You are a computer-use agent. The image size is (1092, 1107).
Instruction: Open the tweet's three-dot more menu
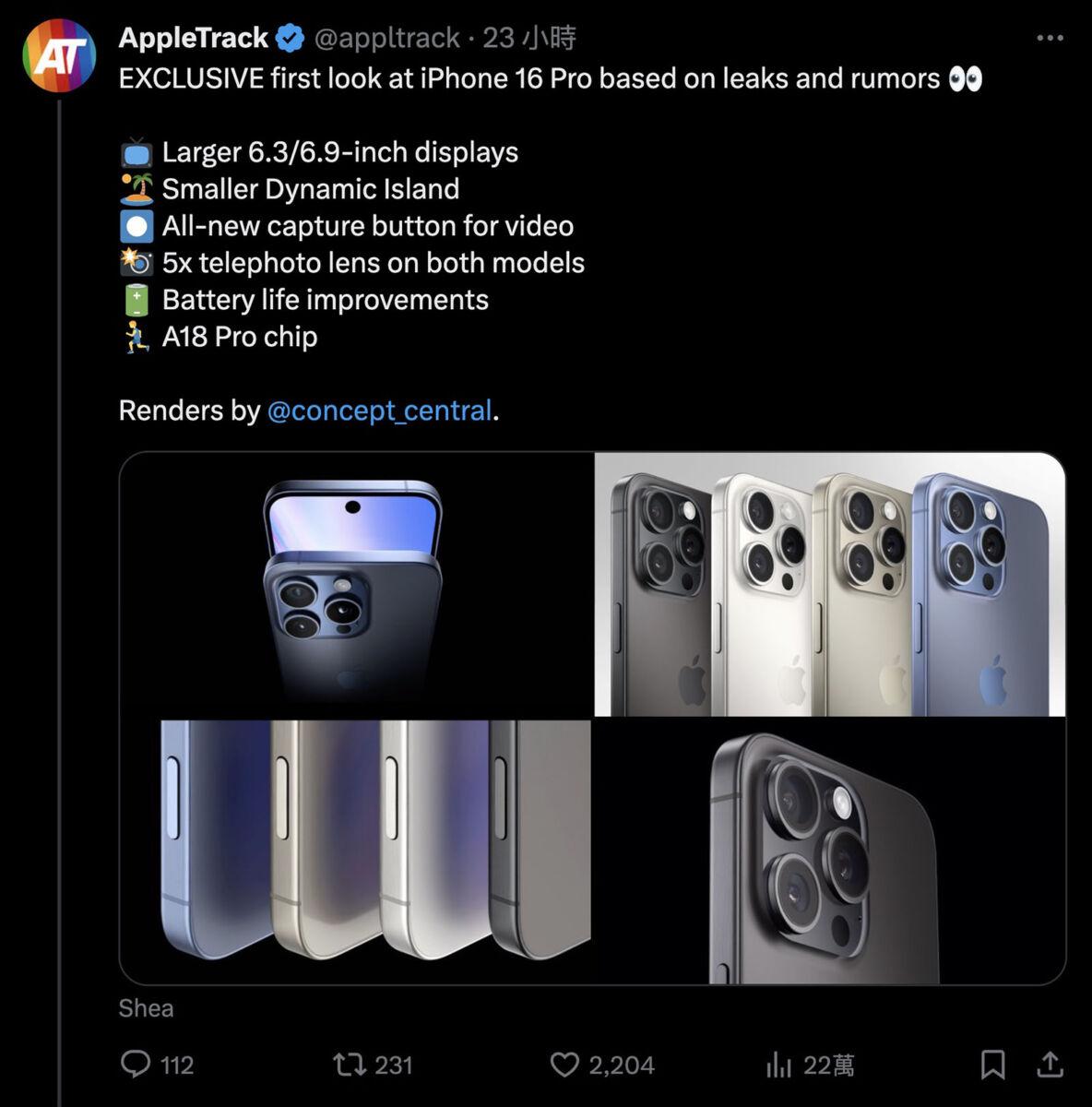1050,38
